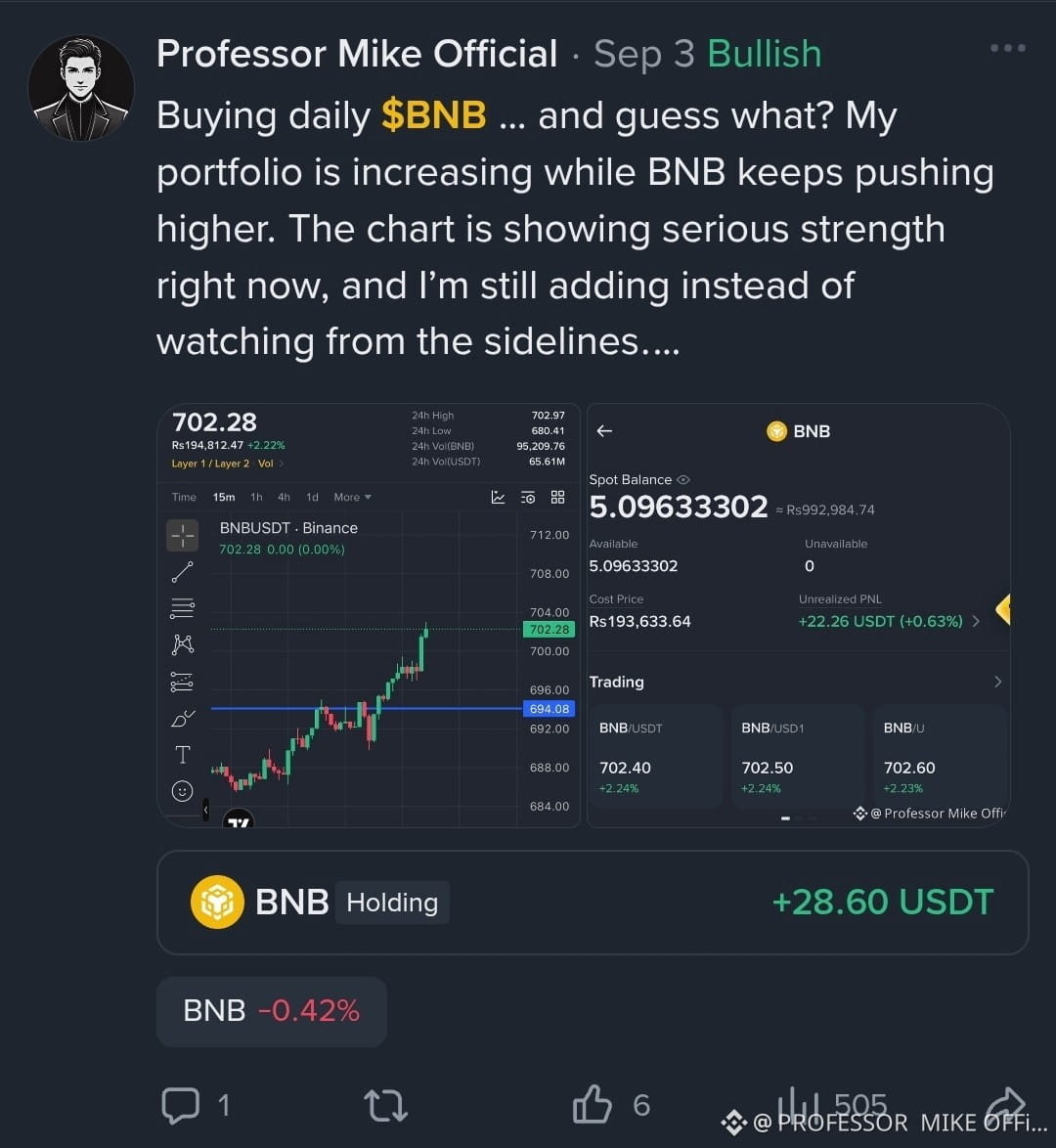Select the text annotation tool
This screenshot has height=1148, width=1056.
pos(182,754)
